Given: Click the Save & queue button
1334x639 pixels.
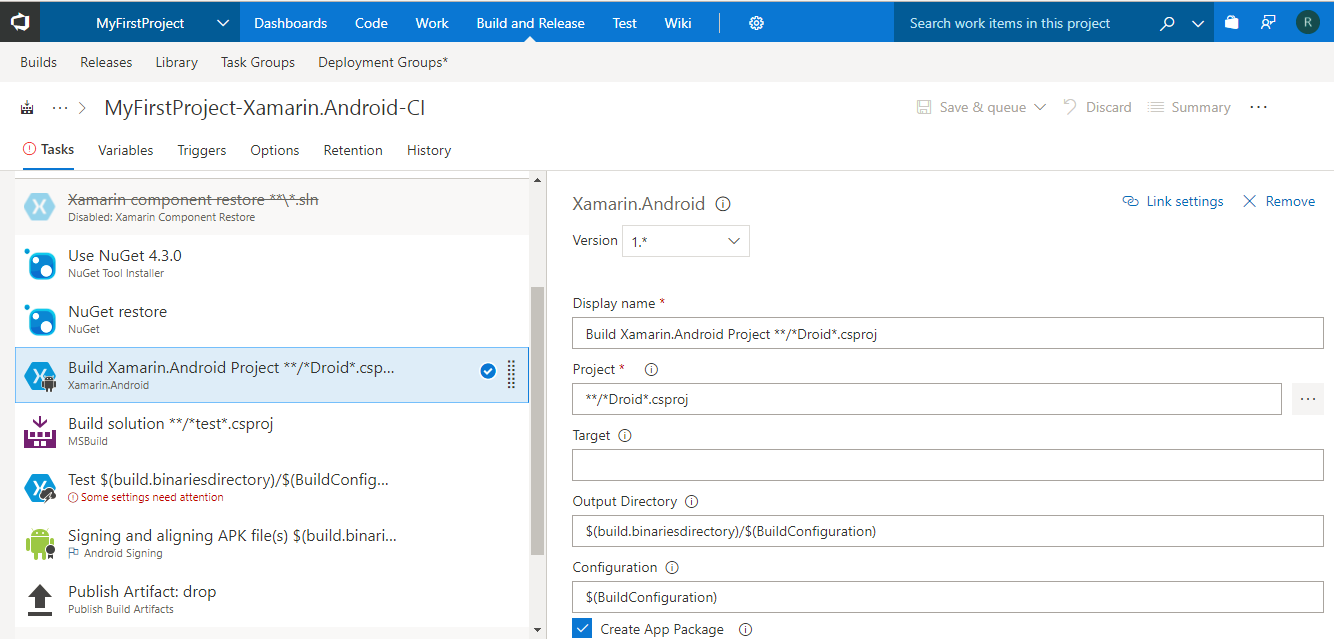Looking at the screenshot, I should 972,107.
